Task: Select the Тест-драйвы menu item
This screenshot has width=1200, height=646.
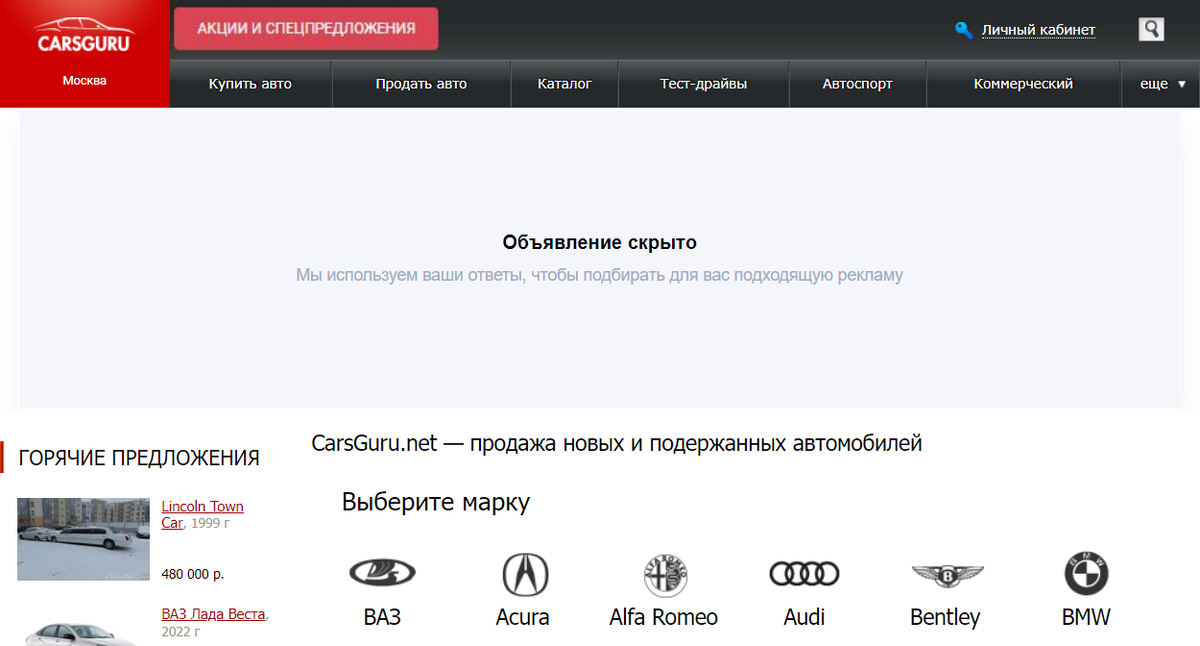Action: pyautogui.click(x=703, y=84)
